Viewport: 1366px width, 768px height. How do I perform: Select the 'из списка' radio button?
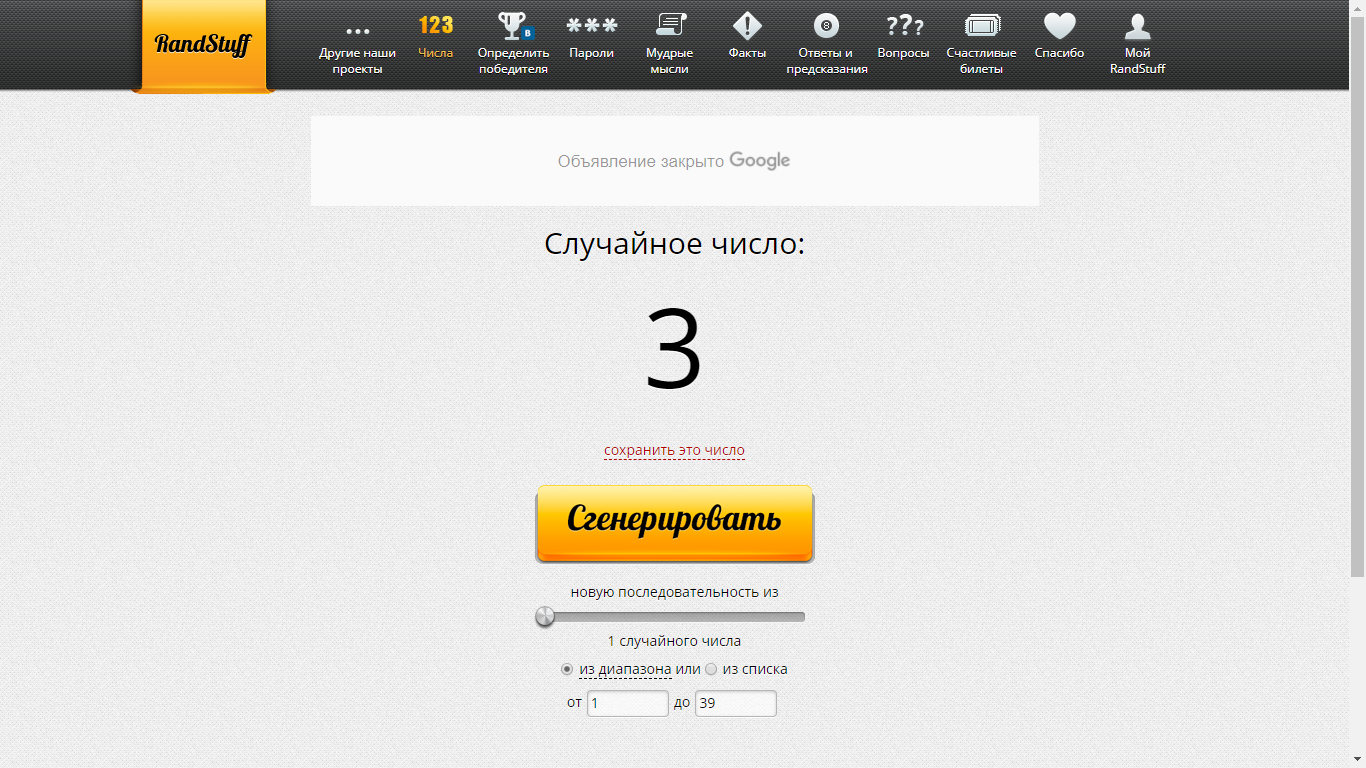click(x=711, y=669)
